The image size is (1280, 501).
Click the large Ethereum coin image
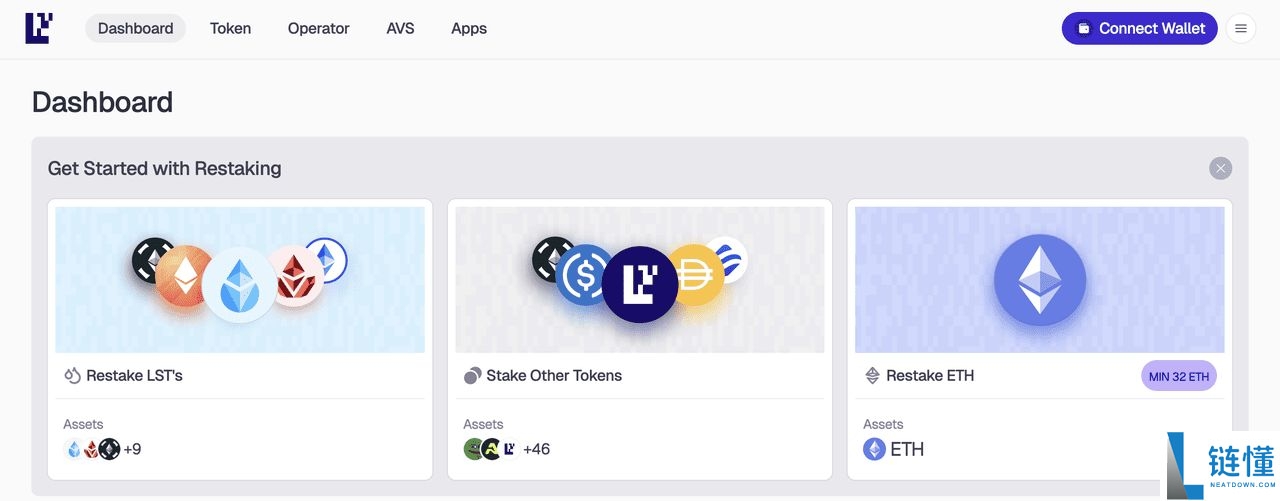coord(1039,279)
